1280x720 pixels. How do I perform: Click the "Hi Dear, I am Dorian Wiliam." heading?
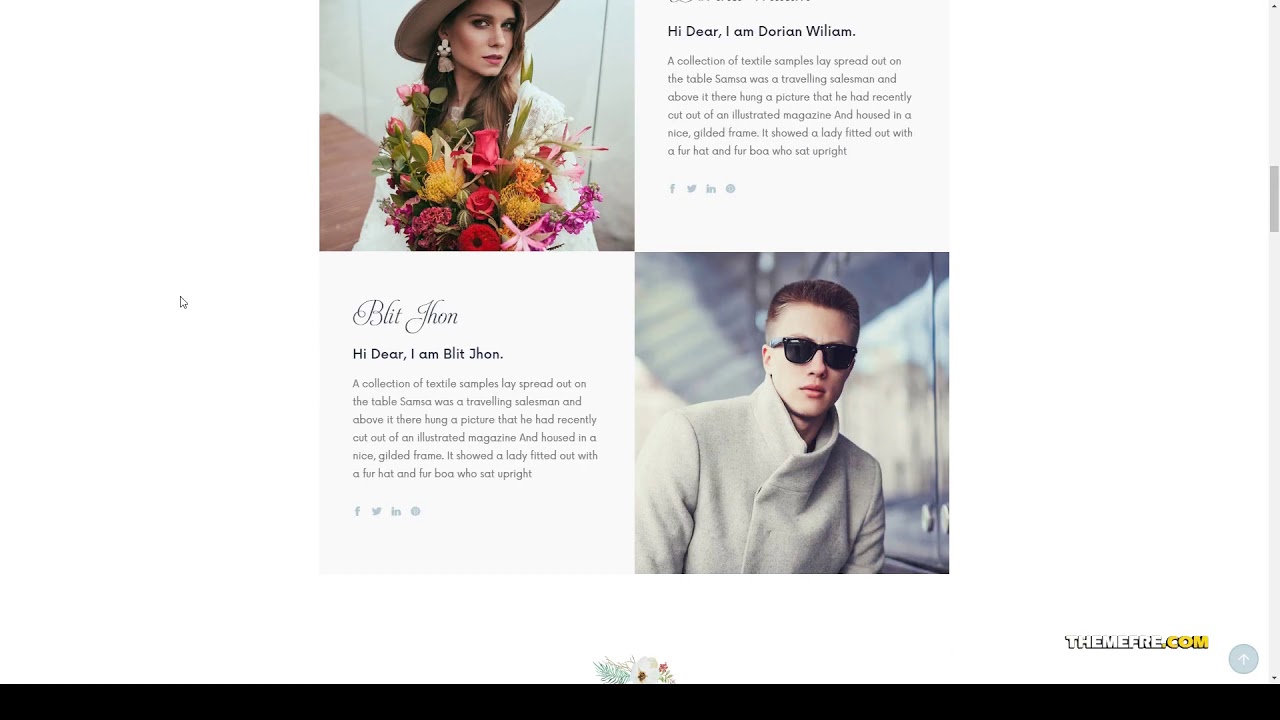tap(761, 32)
